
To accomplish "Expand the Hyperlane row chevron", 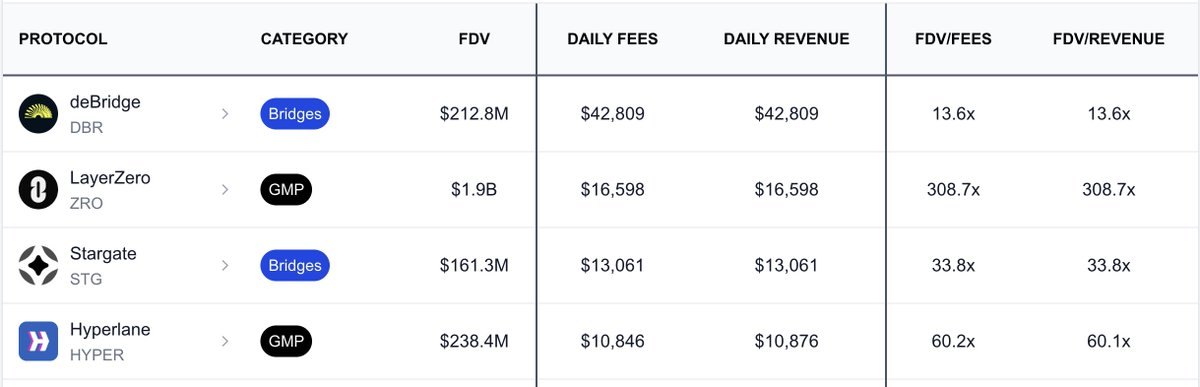I will (225, 341).
